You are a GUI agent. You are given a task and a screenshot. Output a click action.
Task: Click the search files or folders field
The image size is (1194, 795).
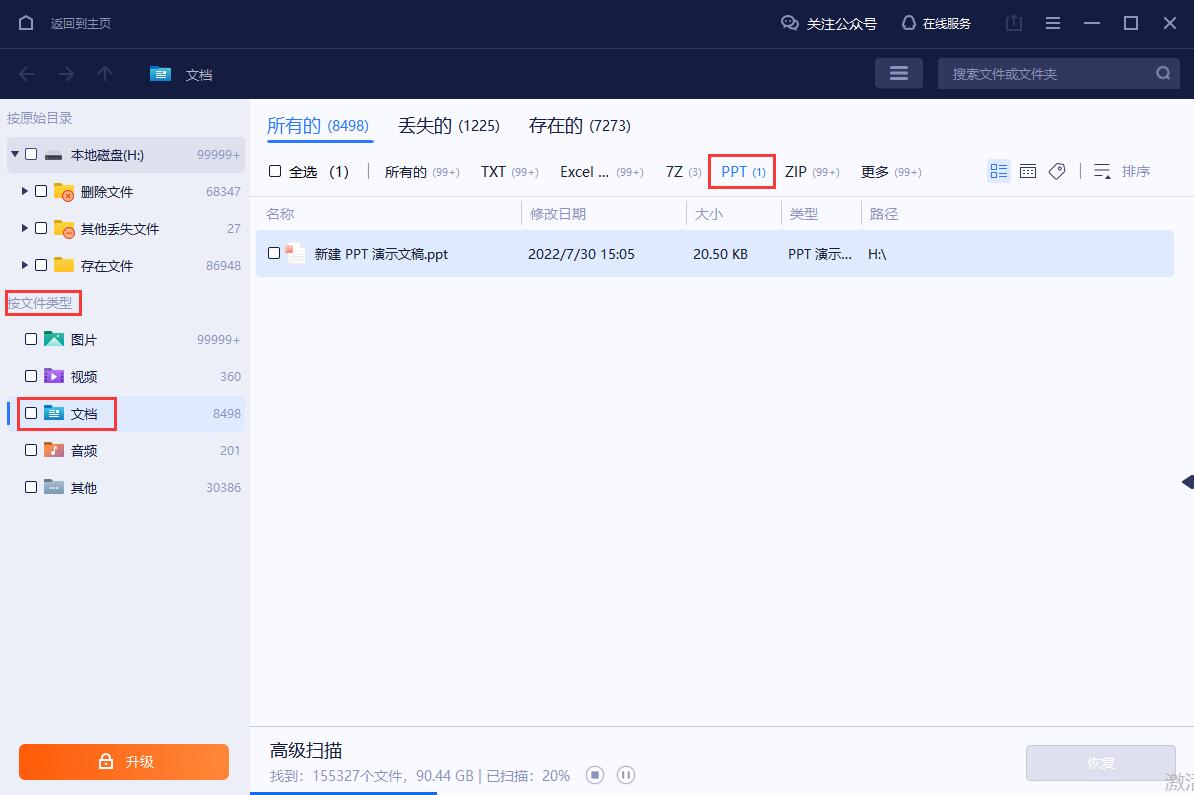(1045, 73)
